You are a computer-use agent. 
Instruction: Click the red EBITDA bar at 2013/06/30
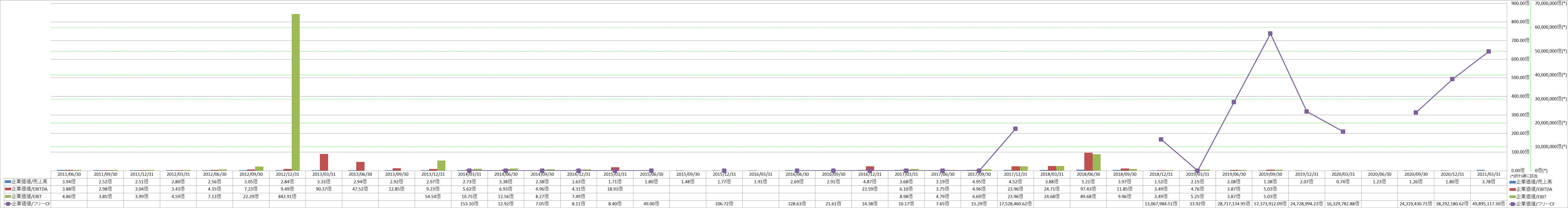pyautogui.click(x=360, y=166)
